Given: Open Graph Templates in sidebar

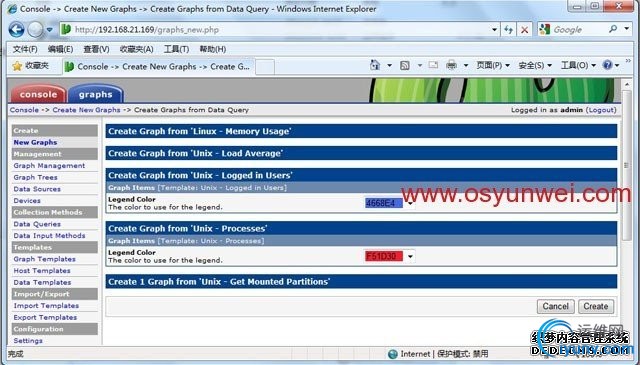Looking at the screenshot, I should 44,259.
